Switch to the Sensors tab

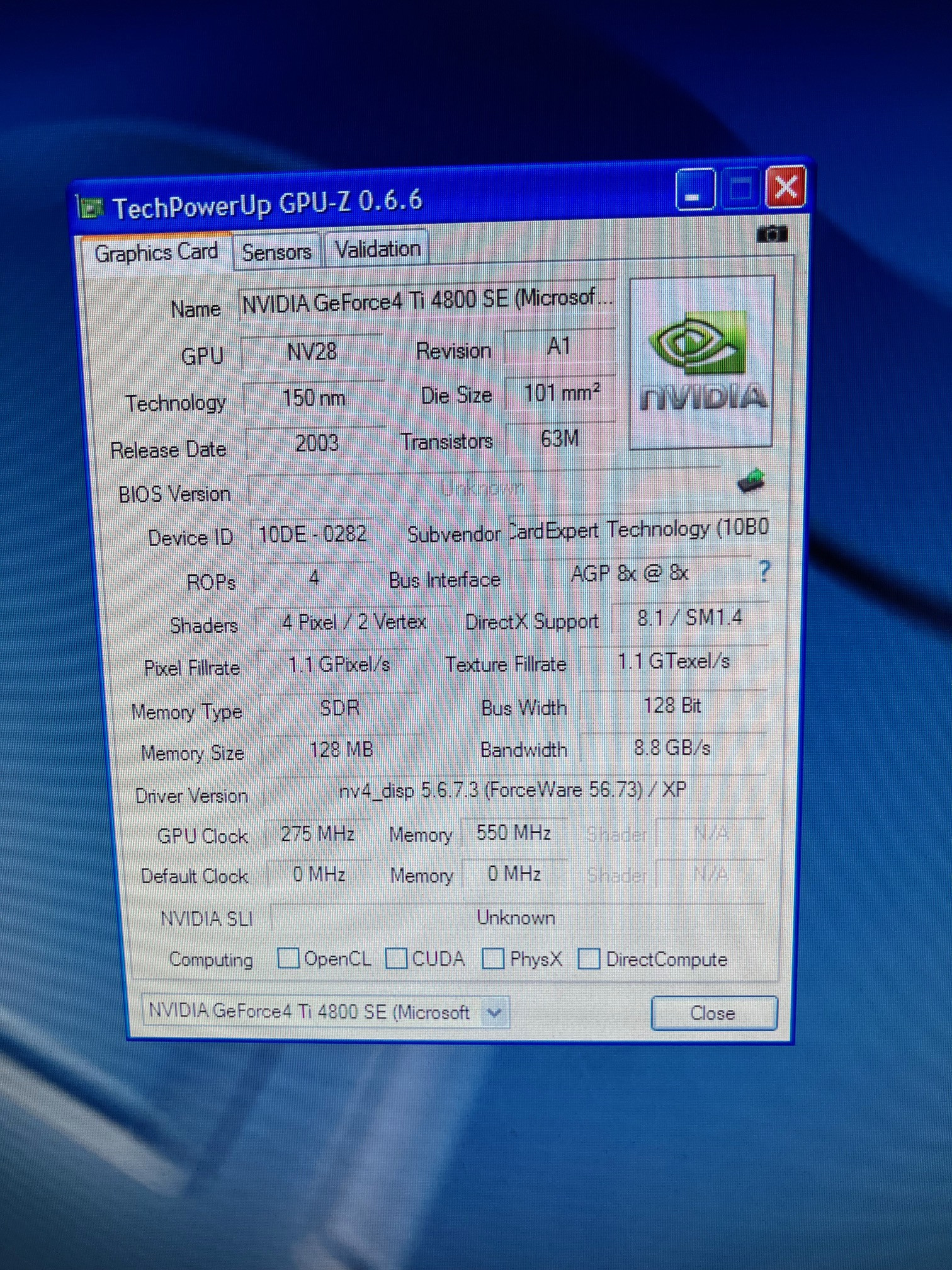coord(276,252)
